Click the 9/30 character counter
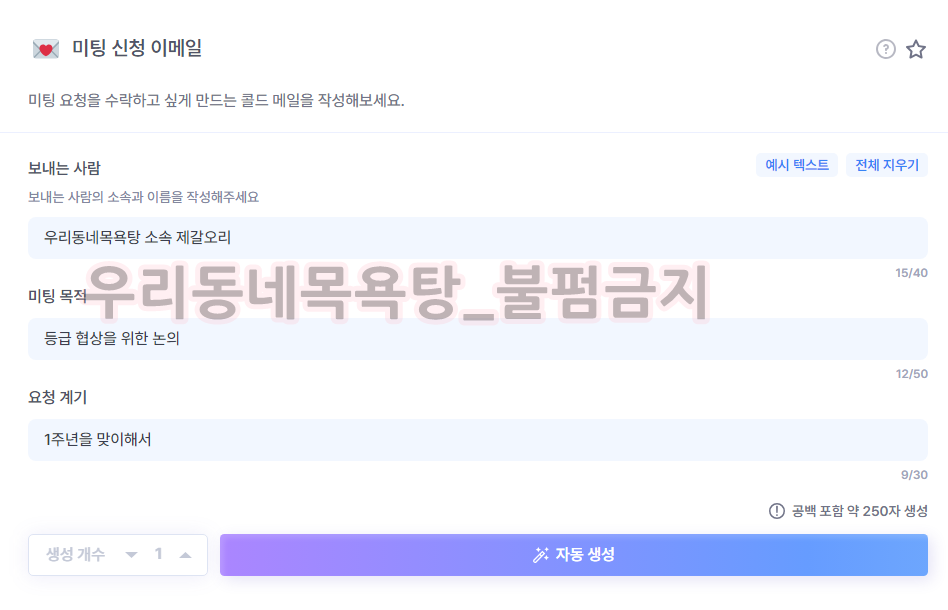The height and width of the screenshot is (610, 948). click(x=914, y=475)
